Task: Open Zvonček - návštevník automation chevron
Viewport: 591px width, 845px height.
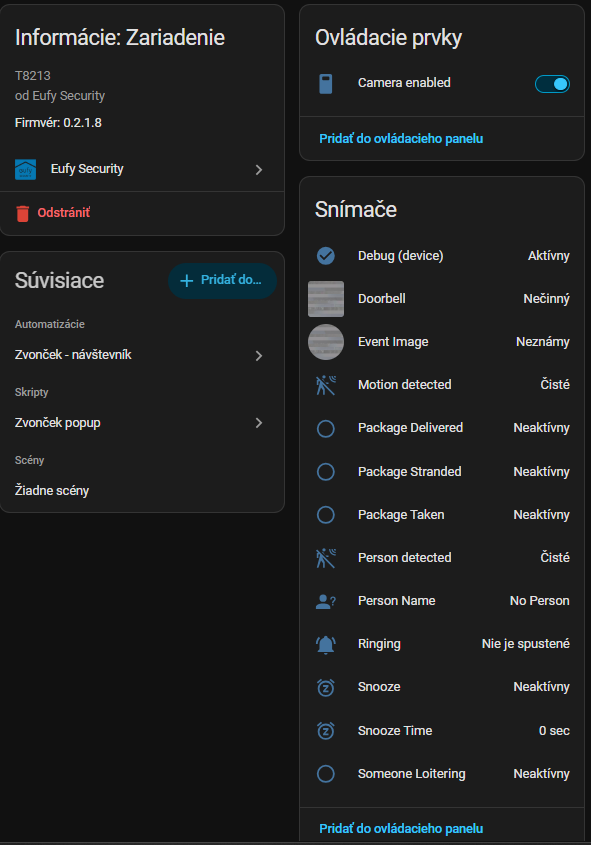Action: (259, 356)
